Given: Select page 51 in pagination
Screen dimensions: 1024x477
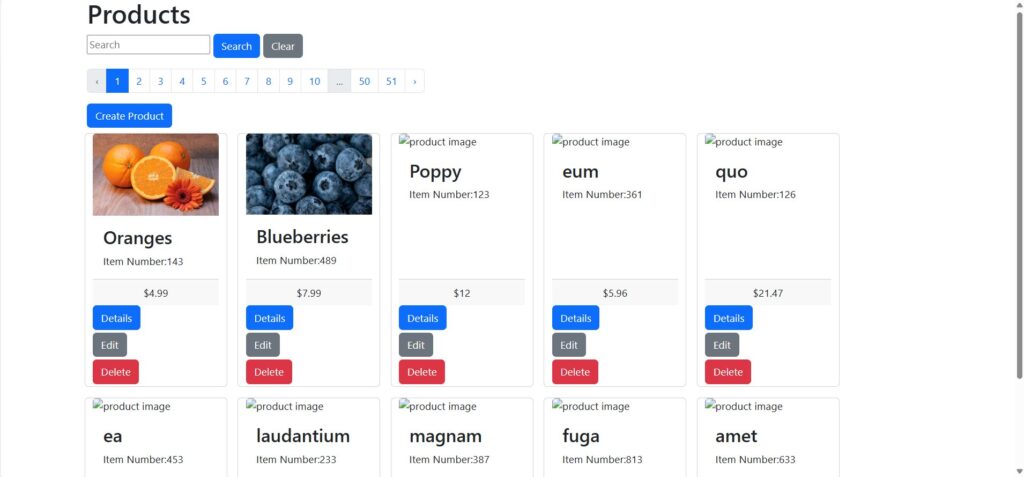Looking at the screenshot, I should pos(391,81).
